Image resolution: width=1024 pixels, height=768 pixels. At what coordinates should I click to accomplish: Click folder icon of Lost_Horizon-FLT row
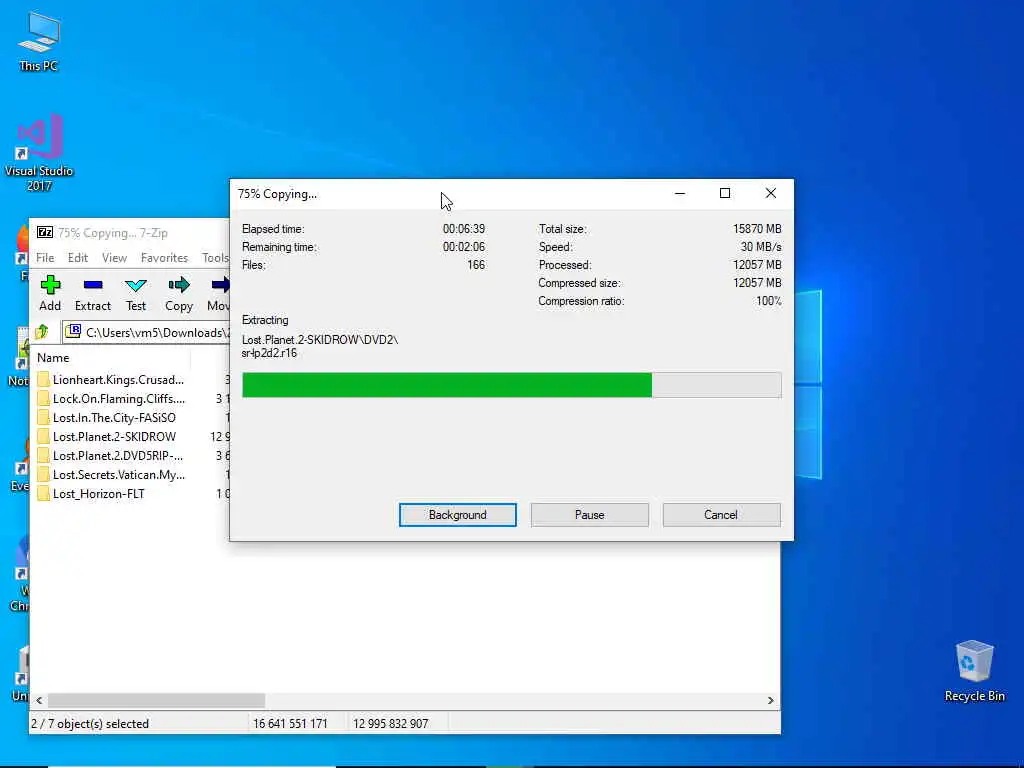point(44,494)
